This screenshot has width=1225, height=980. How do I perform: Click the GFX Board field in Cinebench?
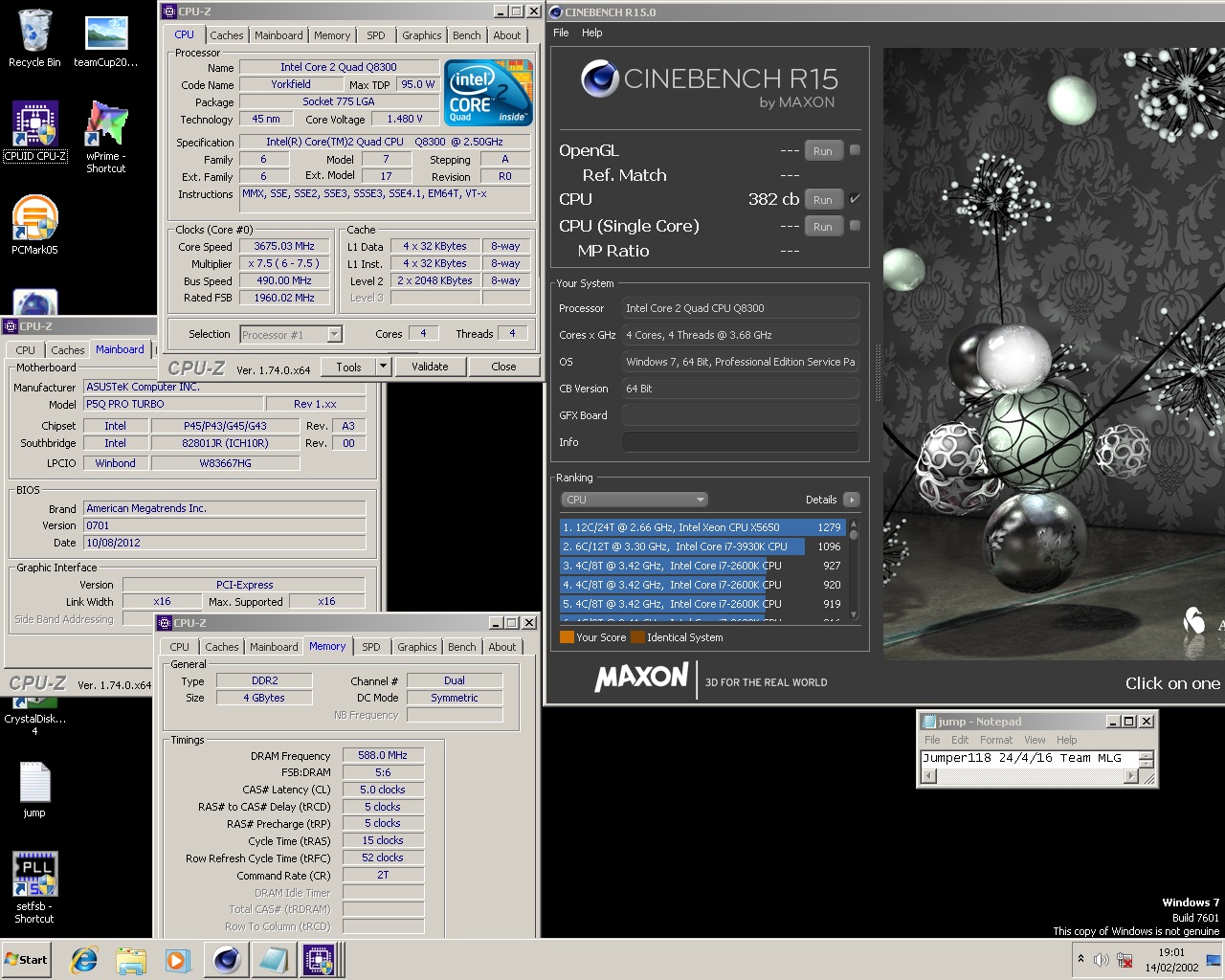(x=741, y=415)
